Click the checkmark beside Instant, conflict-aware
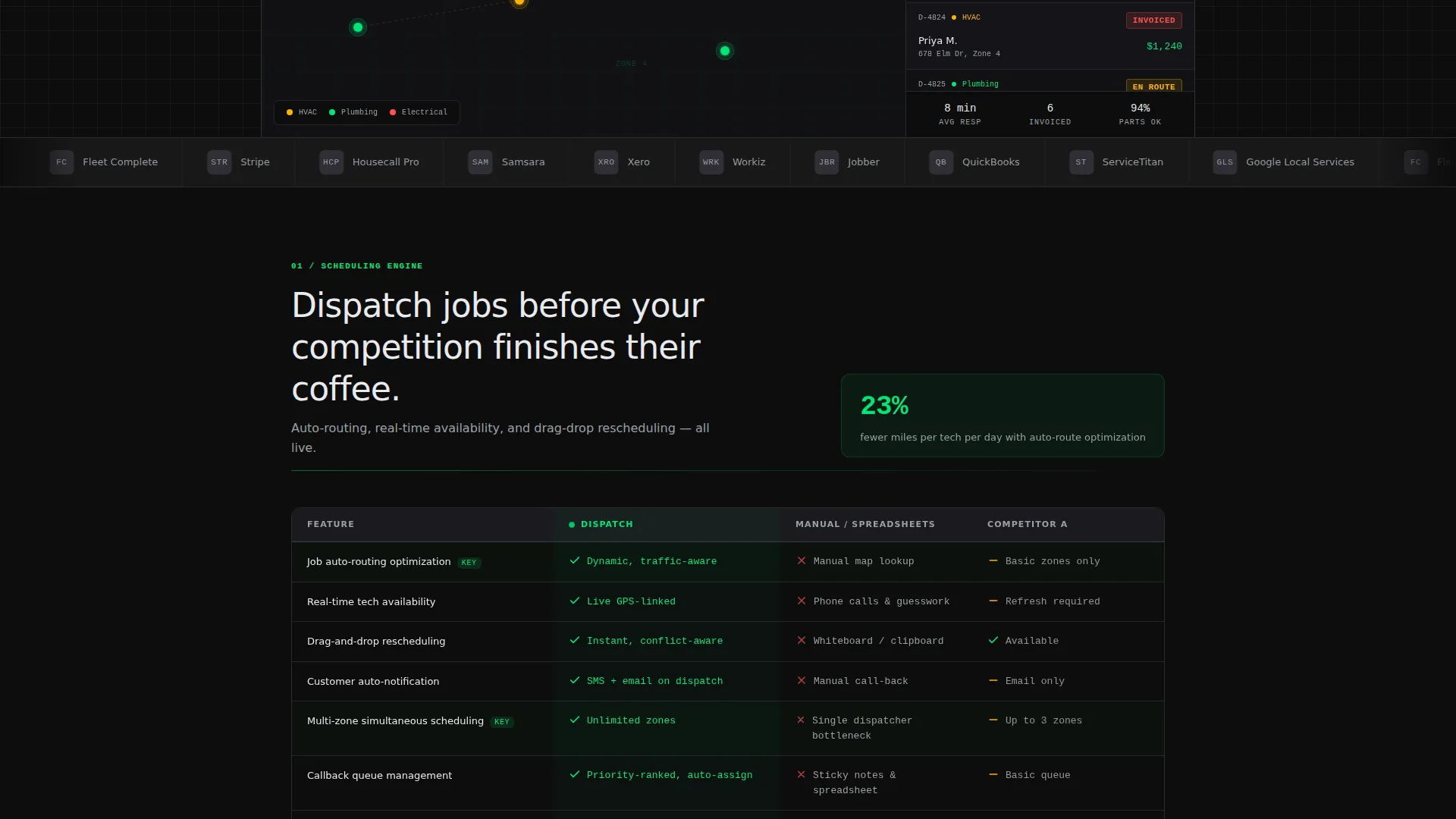This screenshot has width=1456, height=819. 575,640
